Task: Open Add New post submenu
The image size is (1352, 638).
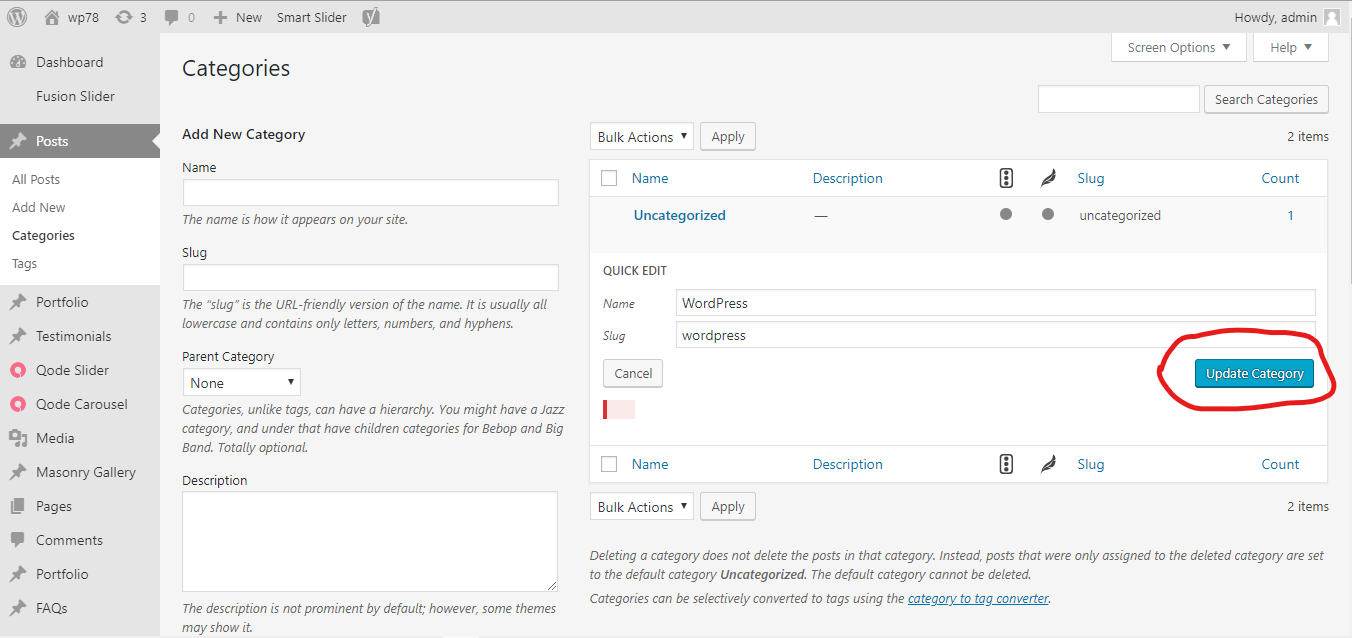Action: pos(39,207)
